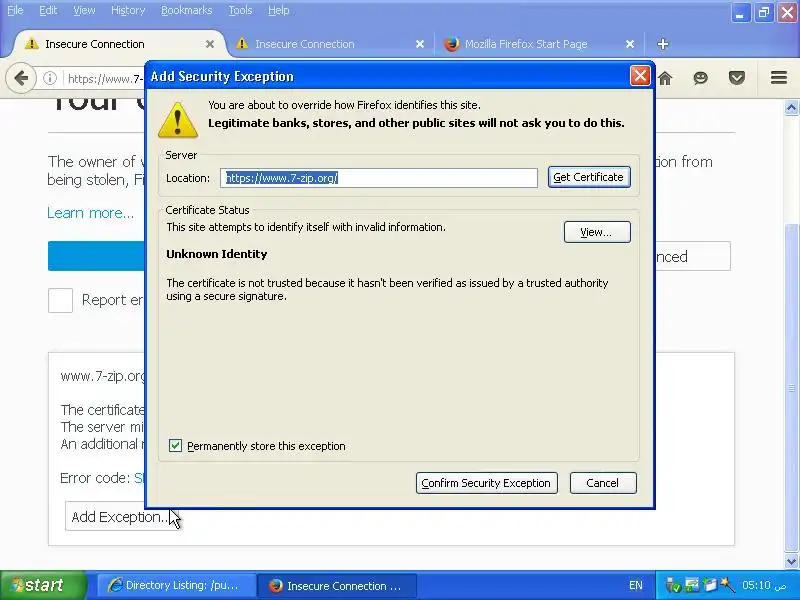
Task: Open the Bookmarks menu
Action: coord(186,10)
